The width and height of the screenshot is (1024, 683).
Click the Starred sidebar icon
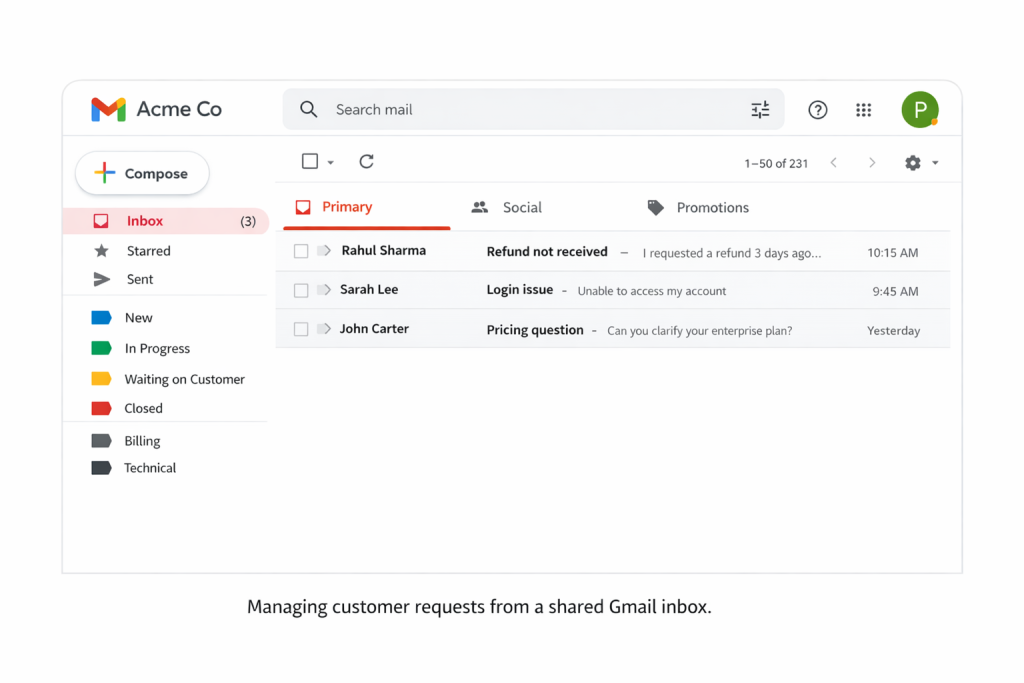100,251
